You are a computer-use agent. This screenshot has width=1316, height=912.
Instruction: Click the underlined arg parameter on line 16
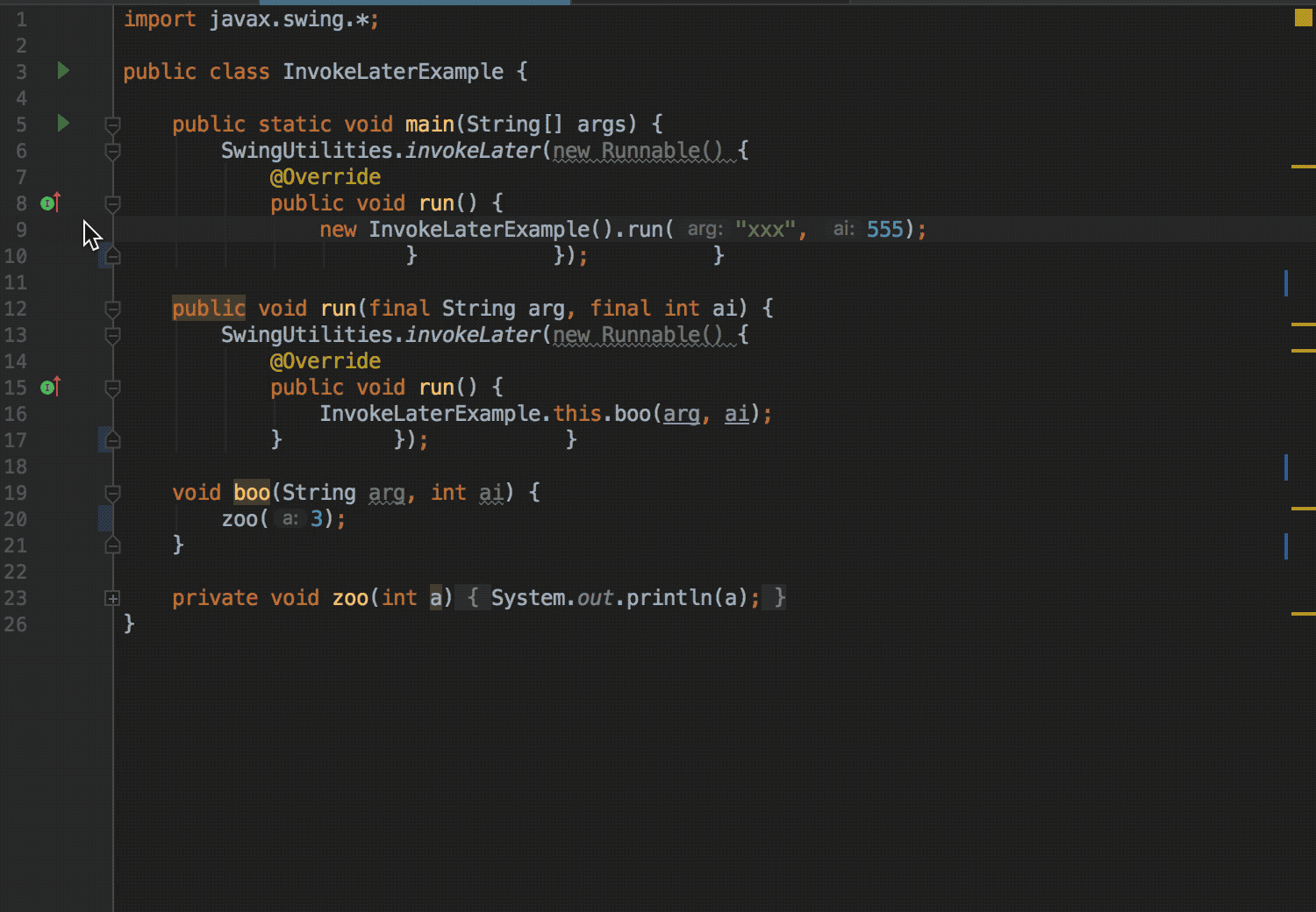(x=681, y=413)
